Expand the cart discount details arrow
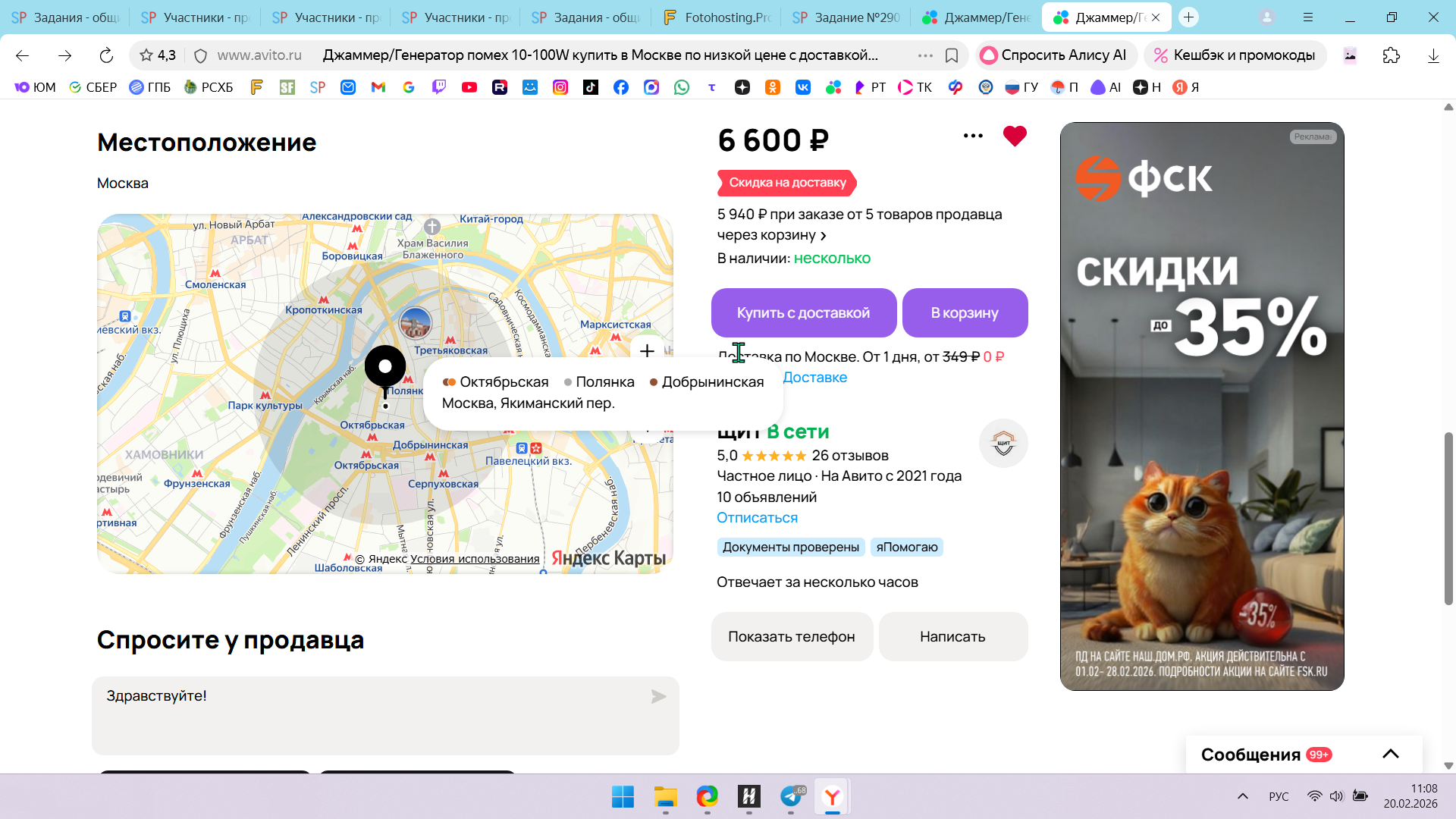1456x819 pixels. (824, 236)
